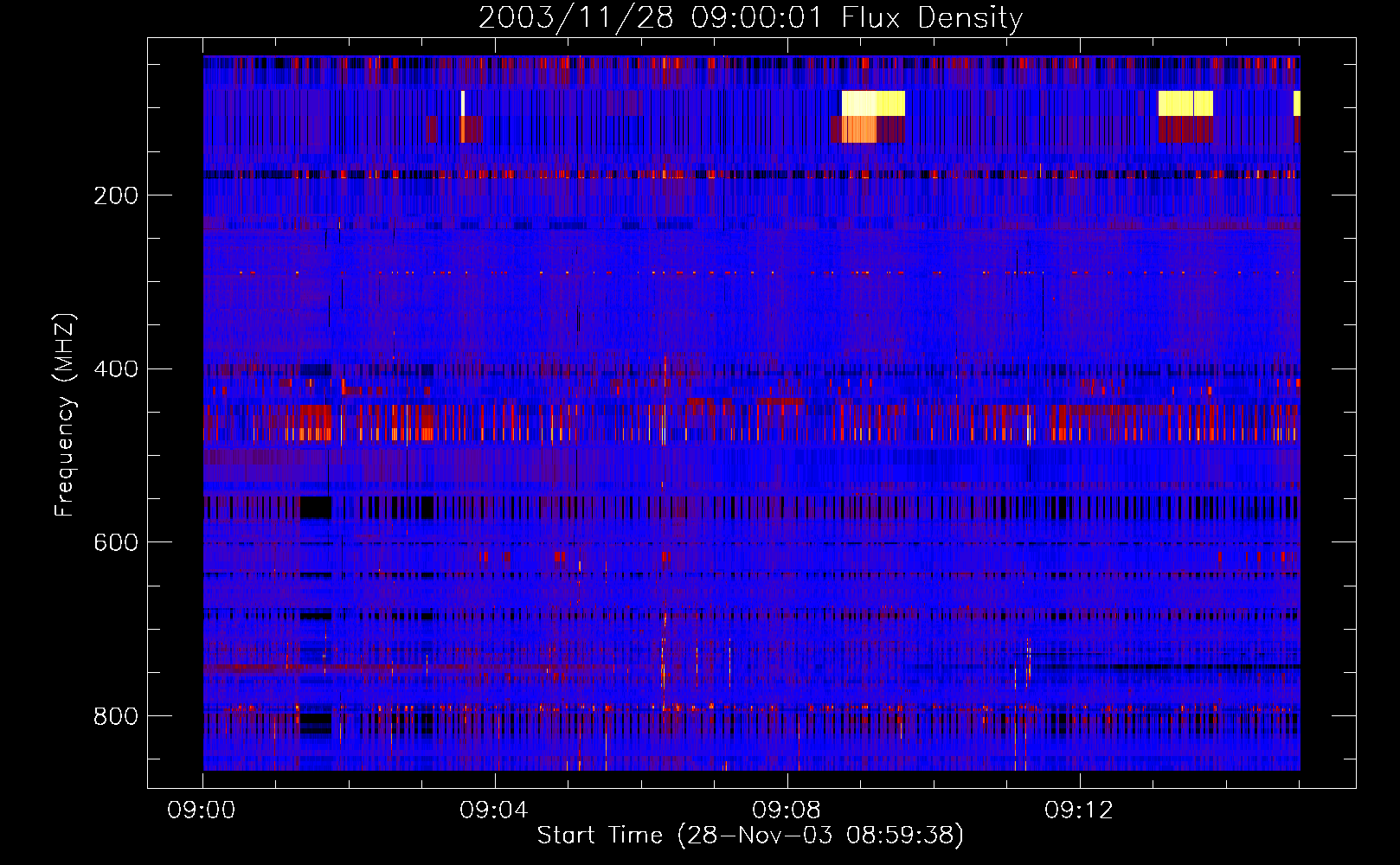
Task: Click the 200 frequency tick label
Action: click(x=116, y=195)
